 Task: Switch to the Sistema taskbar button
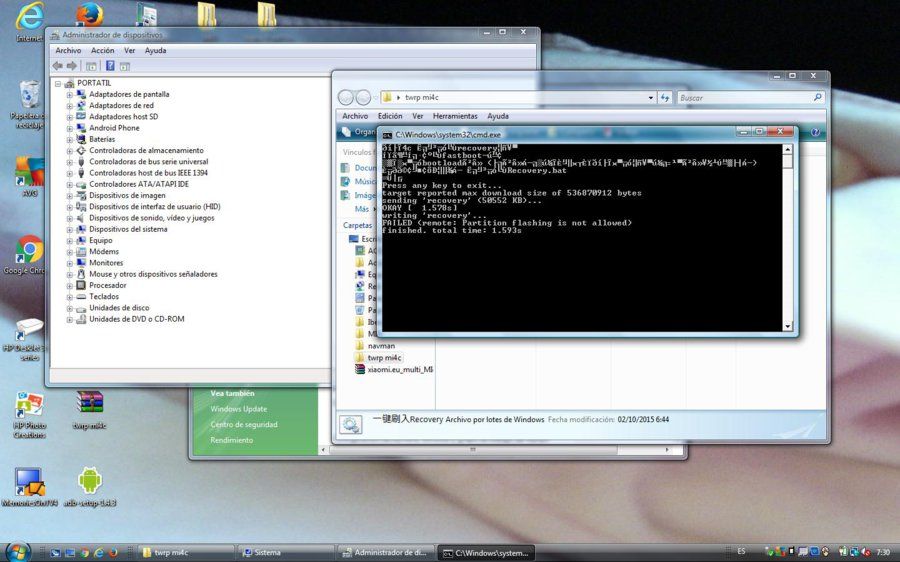[x=284, y=553]
